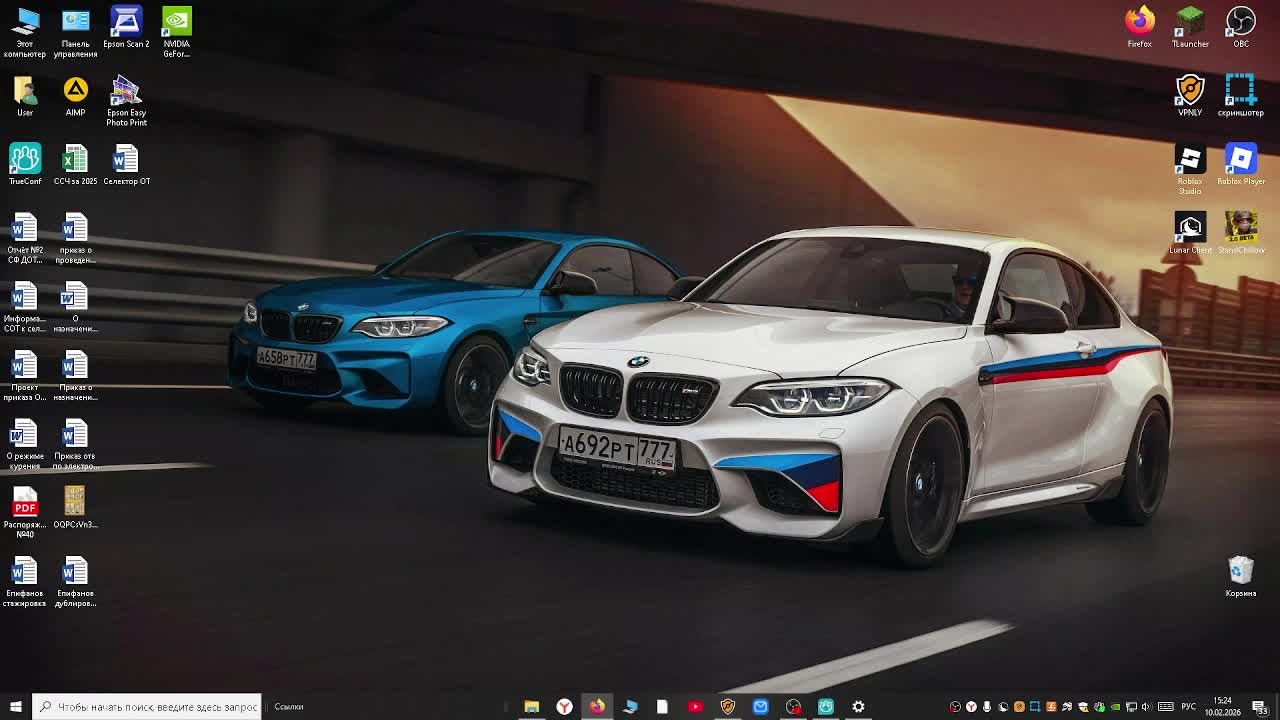Select the 'О режиме курения' document
The height and width of the screenshot is (720, 1280).
pos(25,444)
